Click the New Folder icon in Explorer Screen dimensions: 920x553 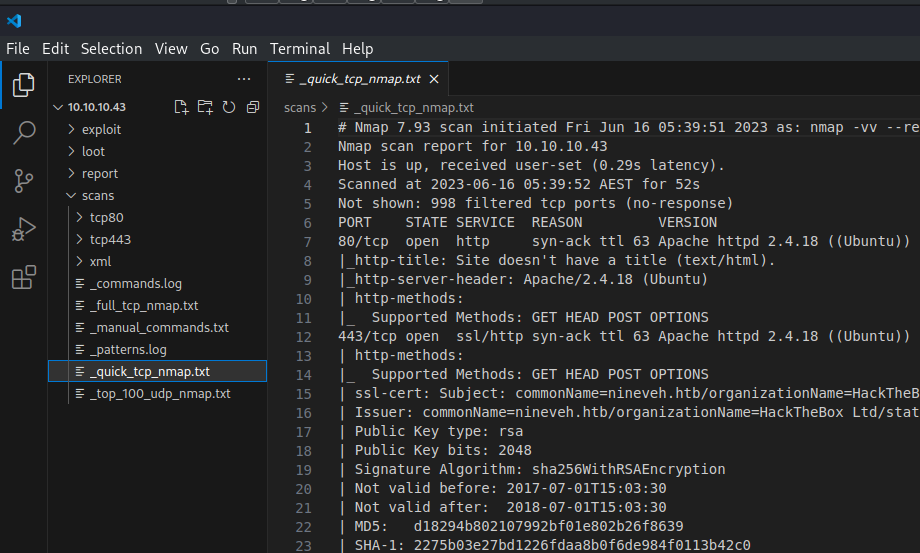pyautogui.click(x=205, y=107)
